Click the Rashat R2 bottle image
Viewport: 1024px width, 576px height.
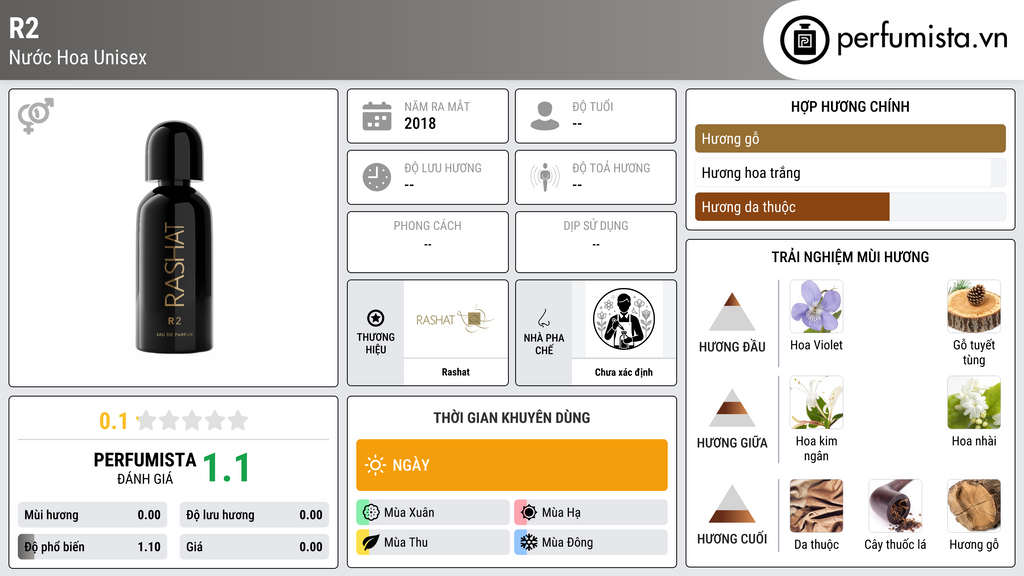[174, 238]
